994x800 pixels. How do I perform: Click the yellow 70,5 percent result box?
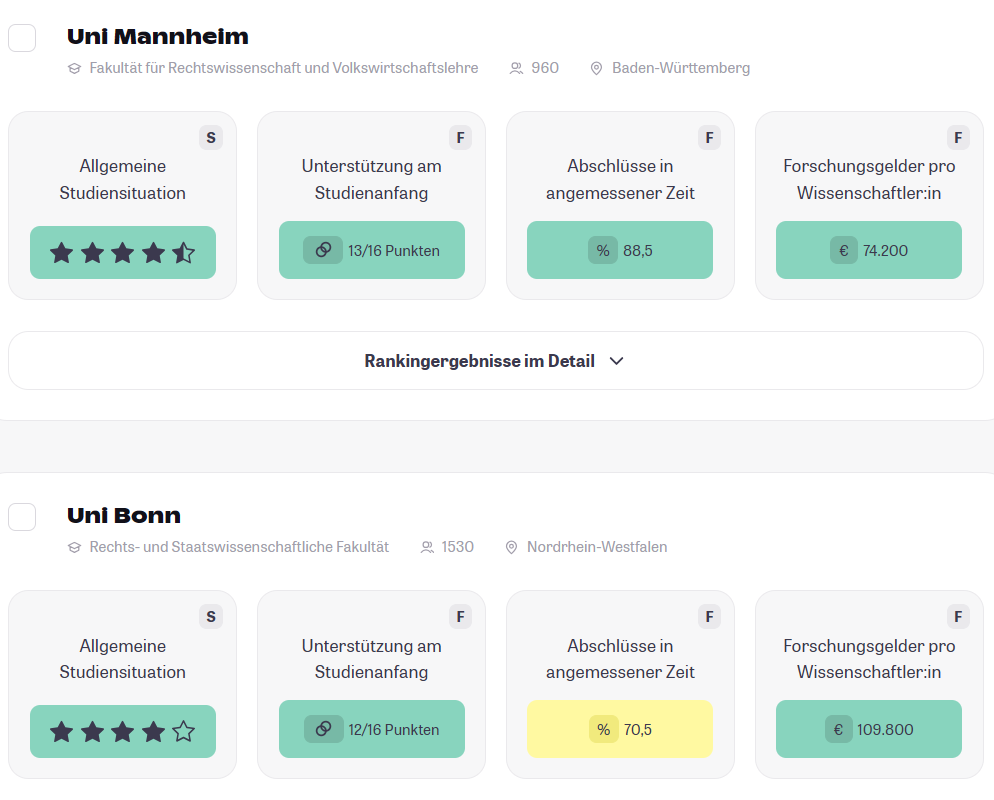(619, 729)
